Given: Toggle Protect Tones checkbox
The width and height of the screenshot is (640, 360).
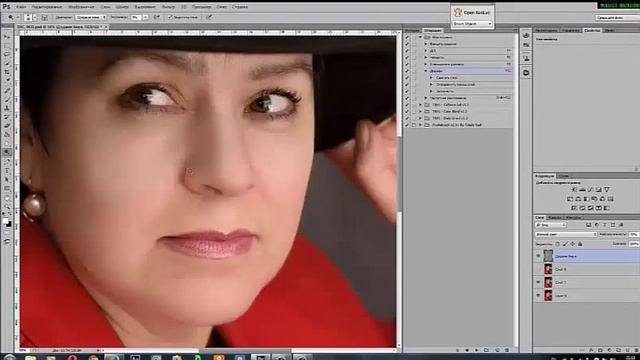Looking at the screenshot, I should tap(170, 17).
